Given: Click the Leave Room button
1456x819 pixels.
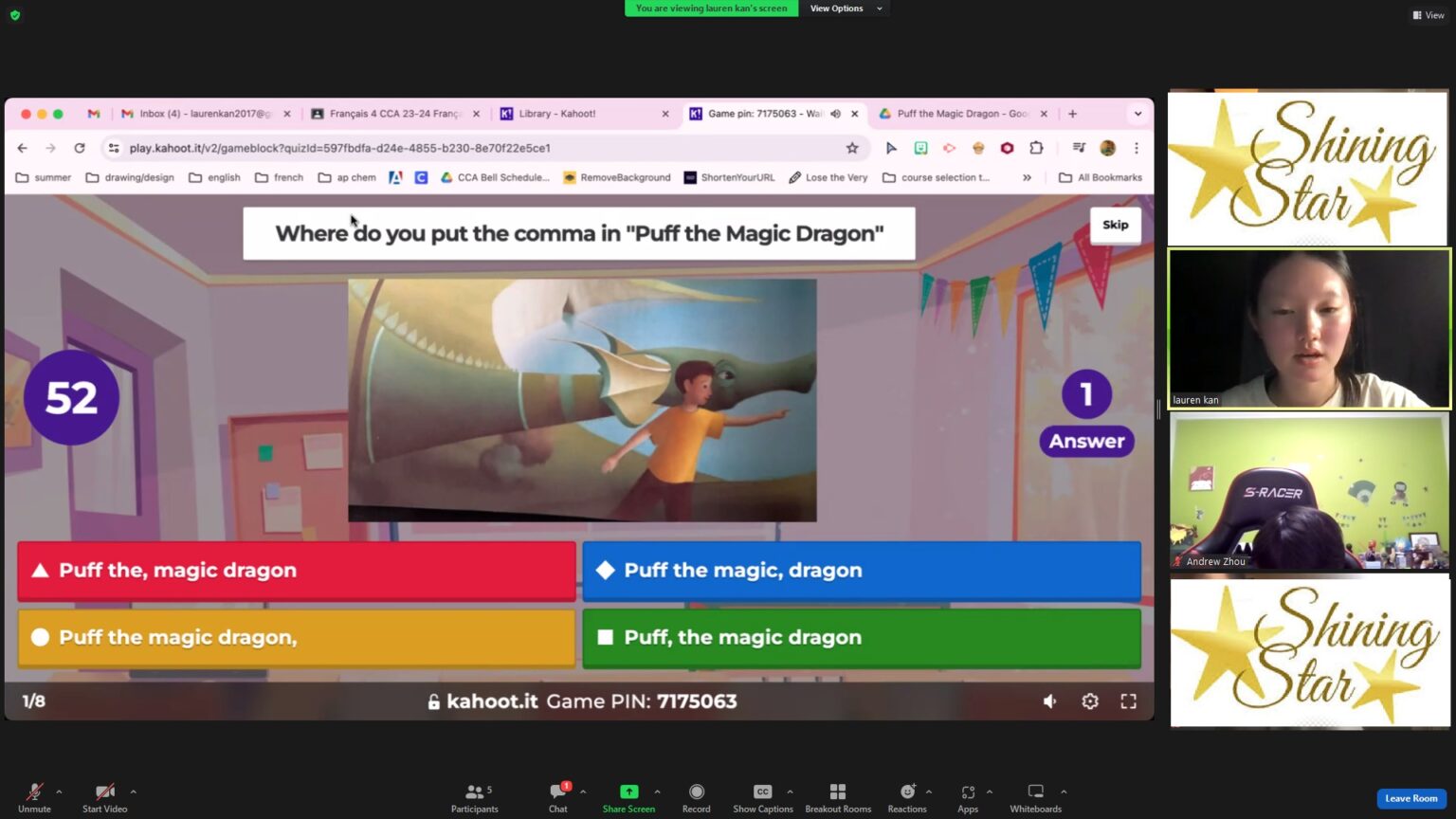Looking at the screenshot, I should pyautogui.click(x=1411, y=798).
